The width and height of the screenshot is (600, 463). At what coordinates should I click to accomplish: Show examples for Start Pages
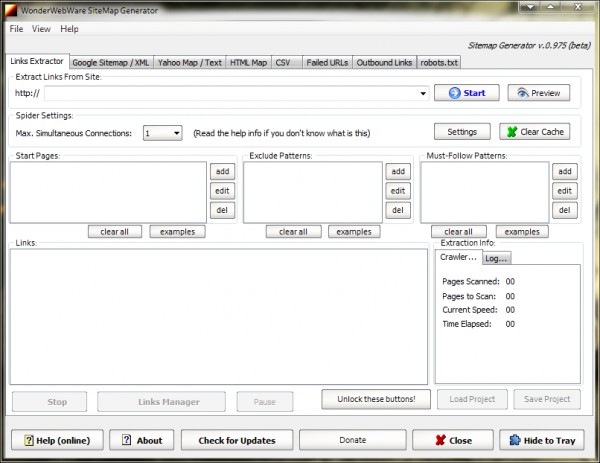click(178, 232)
